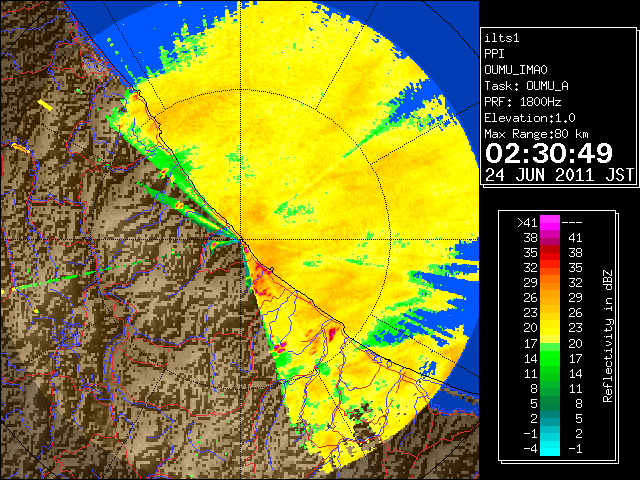This screenshot has width=640, height=480.
Task: Click the 'PPI' scan type text
Action: point(494,54)
